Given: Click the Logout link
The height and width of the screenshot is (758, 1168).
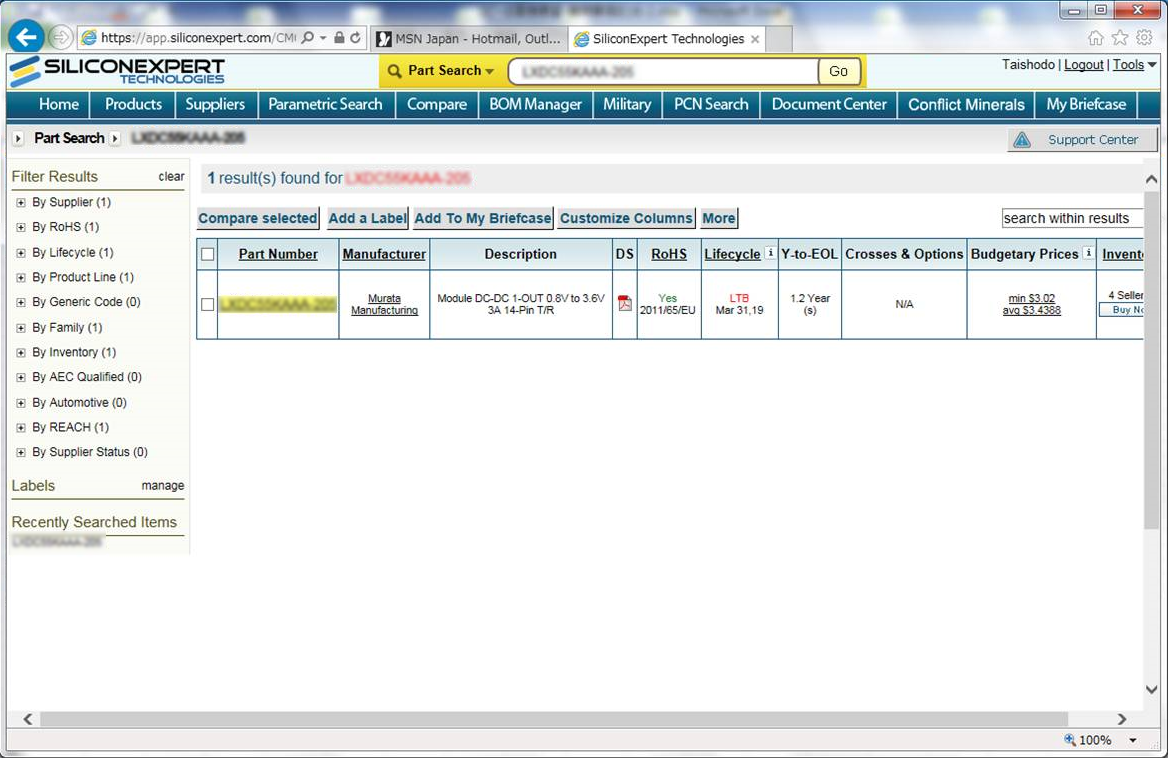Looking at the screenshot, I should pos(1084,65).
